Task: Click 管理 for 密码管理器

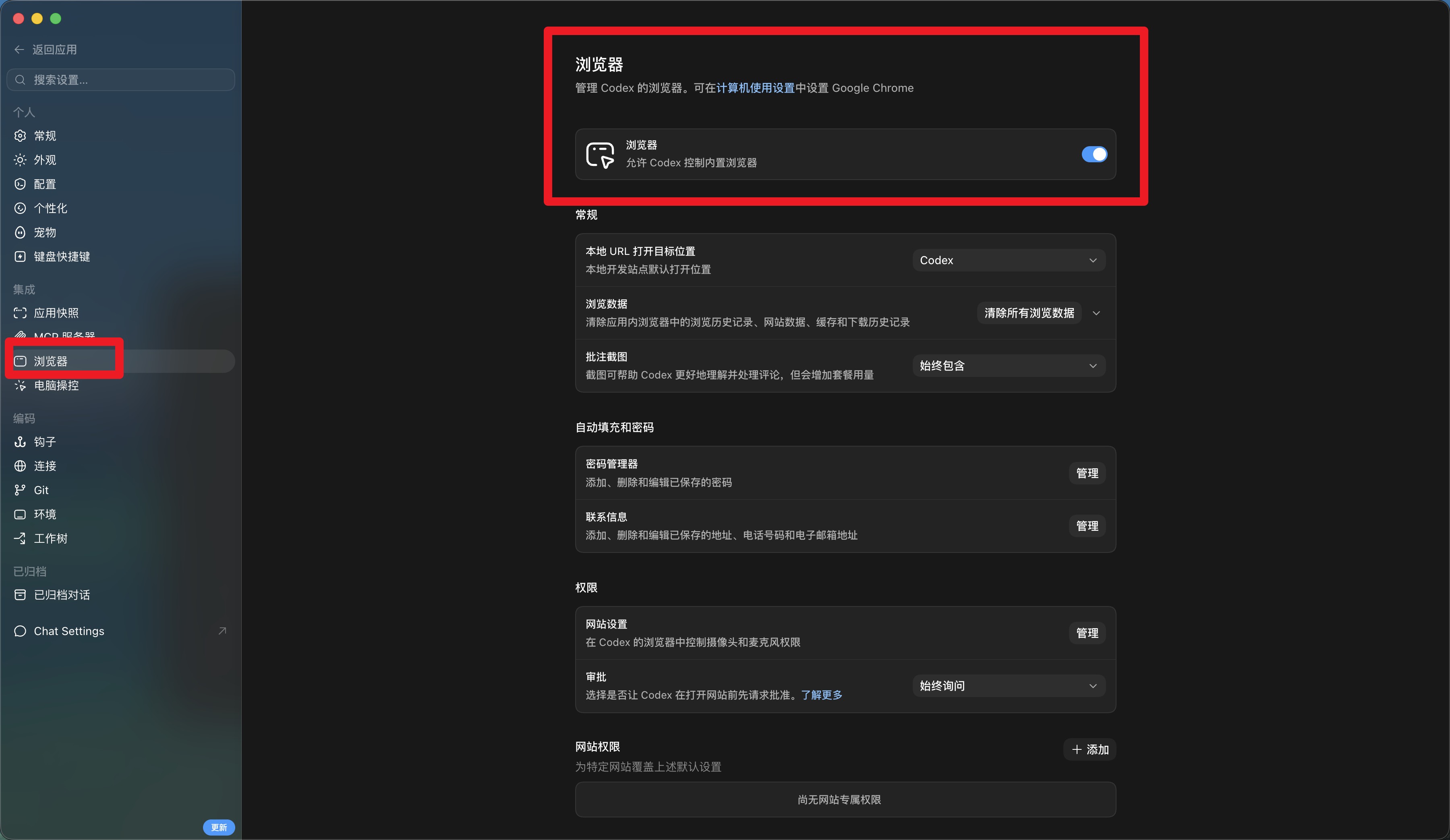Action: tap(1087, 474)
